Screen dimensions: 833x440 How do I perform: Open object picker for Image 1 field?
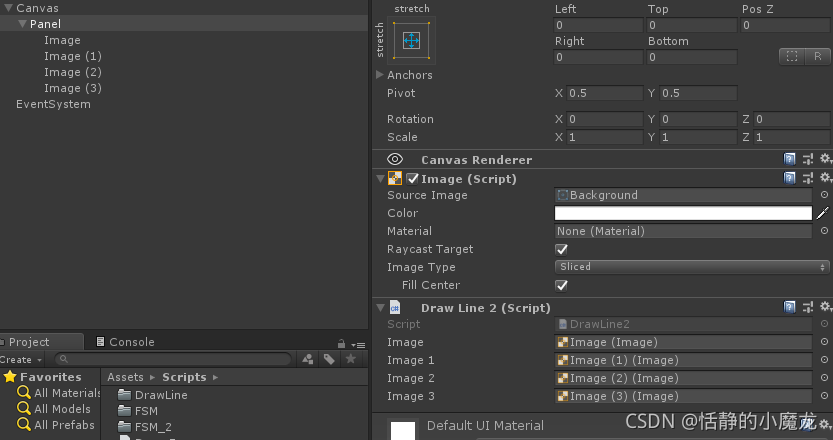(x=824, y=360)
